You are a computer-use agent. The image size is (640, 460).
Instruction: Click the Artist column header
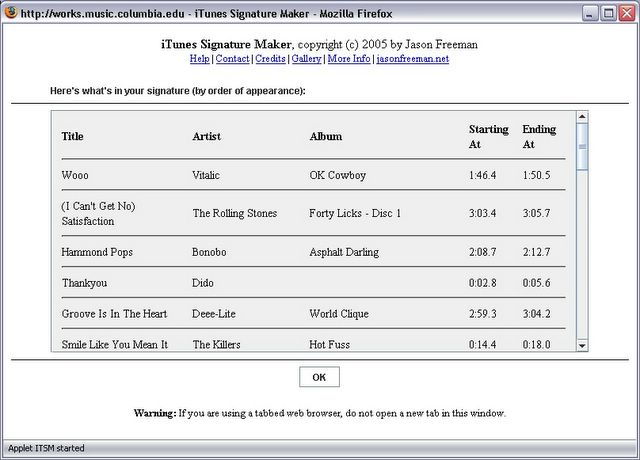207,136
